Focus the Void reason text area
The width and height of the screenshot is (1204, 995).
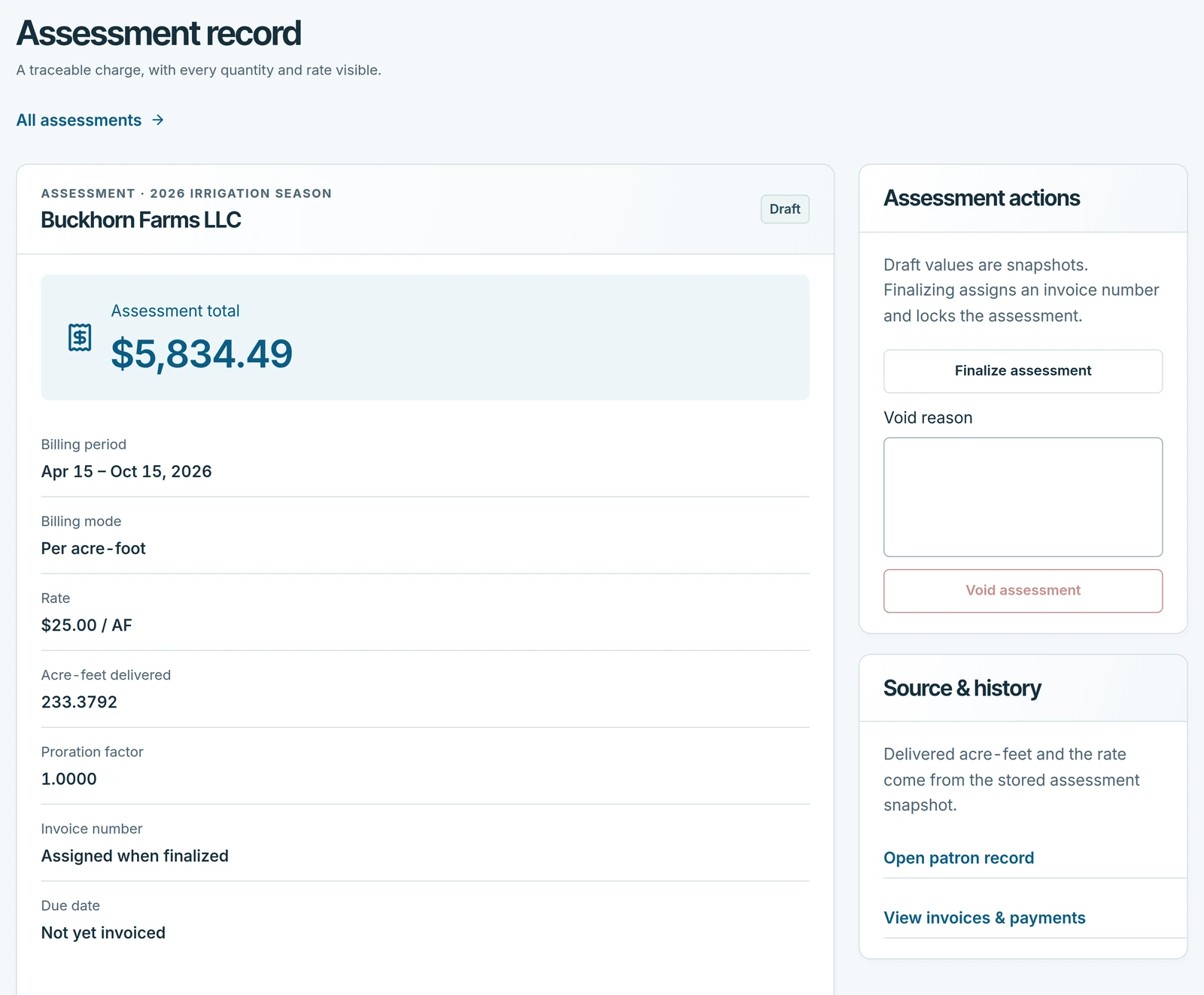pyautogui.click(x=1023, y=497)
